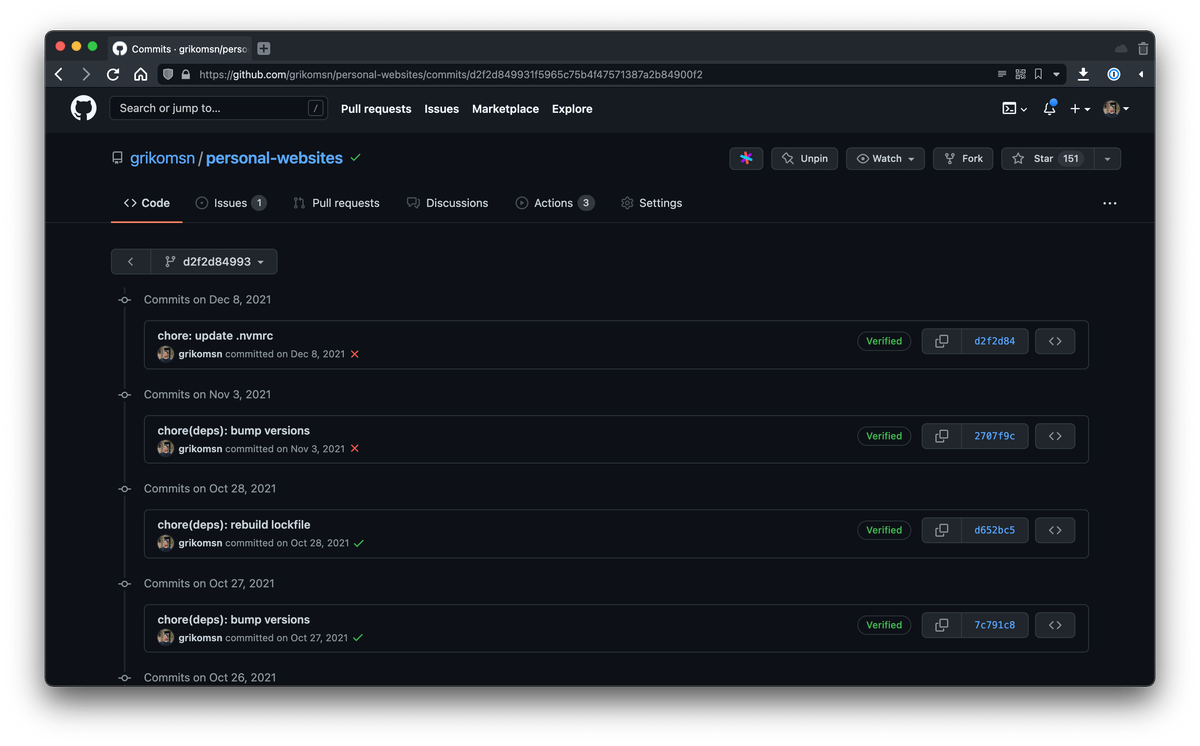Open the QR code icon in address bar
The height and width of the screenshot is (746, 1200).
pos(1020,74)
